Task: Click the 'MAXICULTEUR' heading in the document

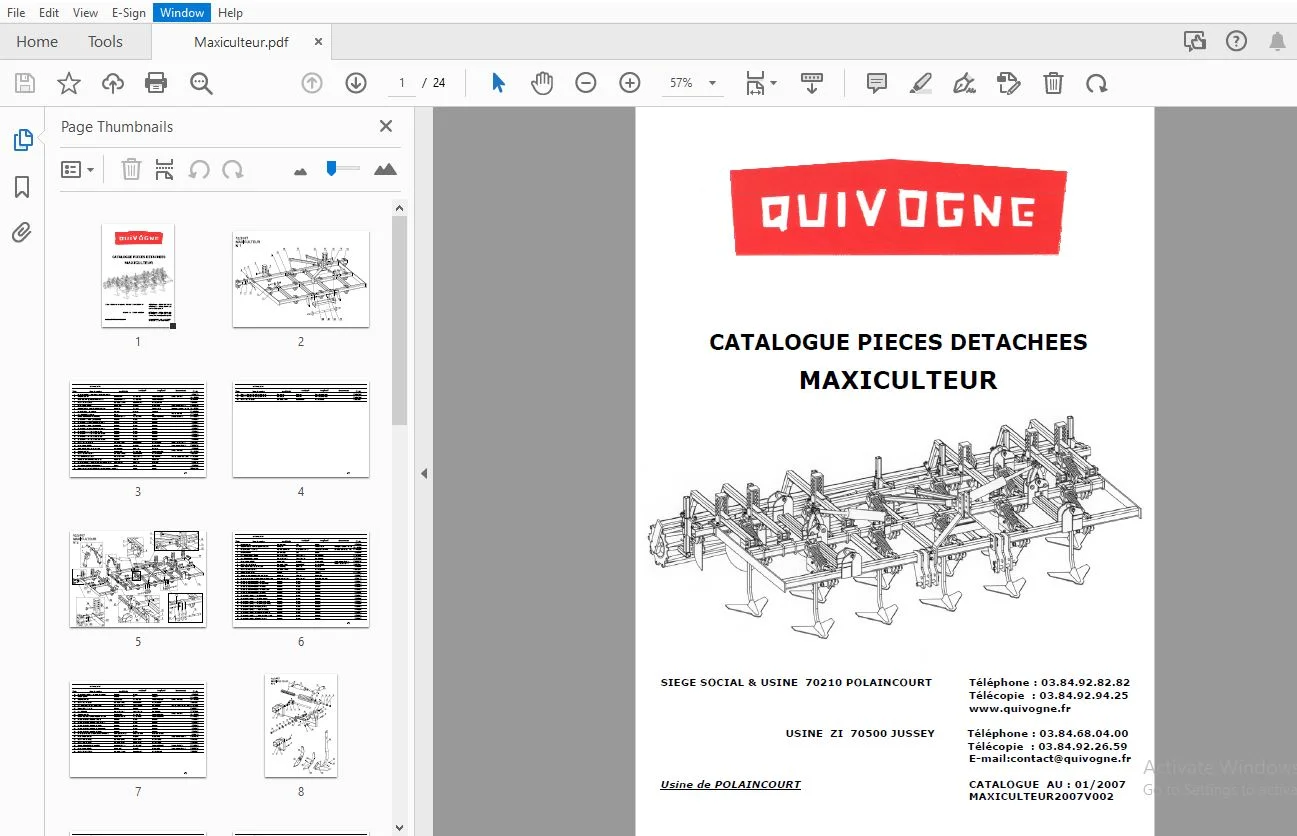Action: click(x=898, y=380)
